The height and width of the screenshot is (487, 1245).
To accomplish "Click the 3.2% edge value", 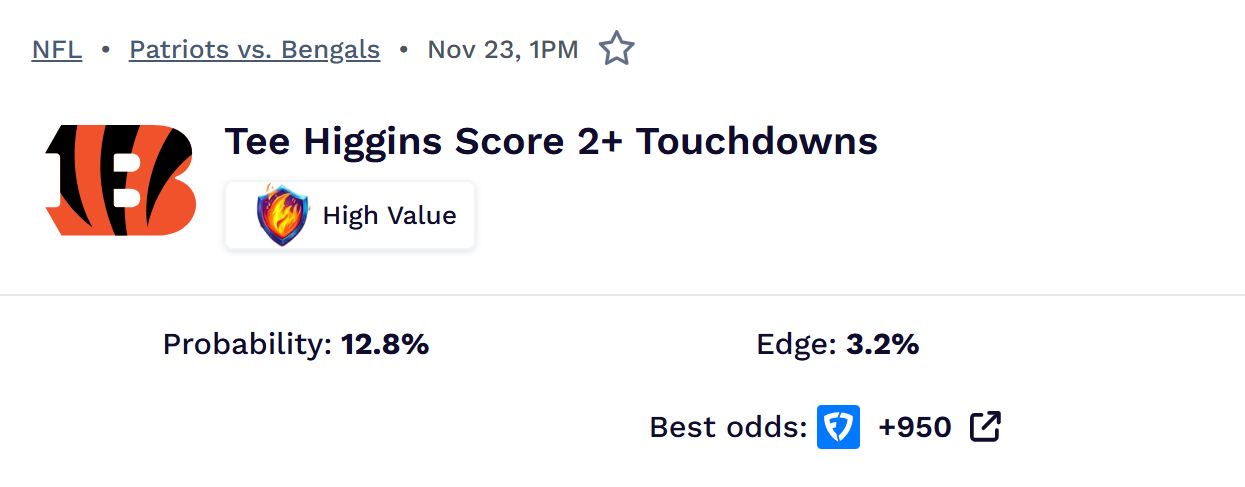I will pos(882,345).
